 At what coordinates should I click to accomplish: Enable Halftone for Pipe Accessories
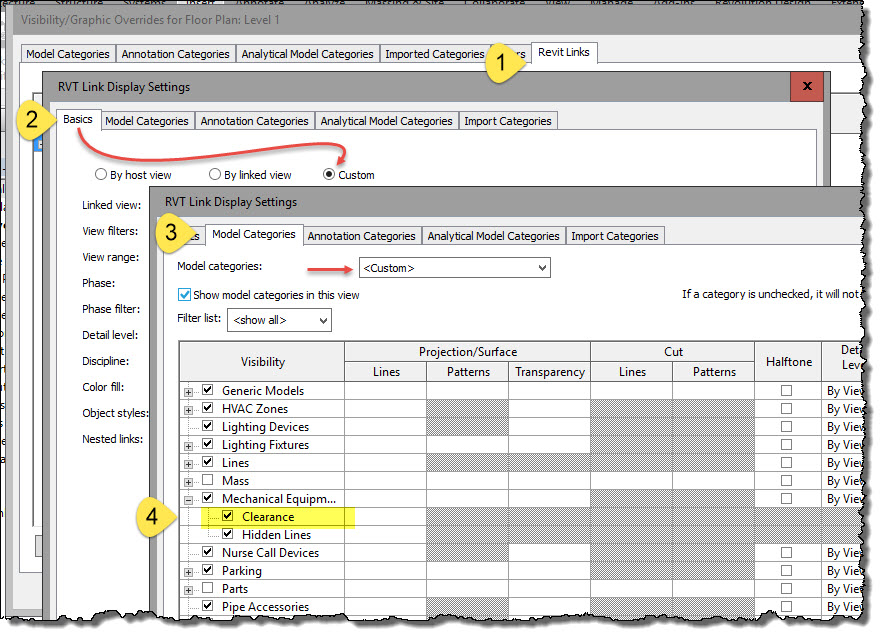click(x=786, y=606)
